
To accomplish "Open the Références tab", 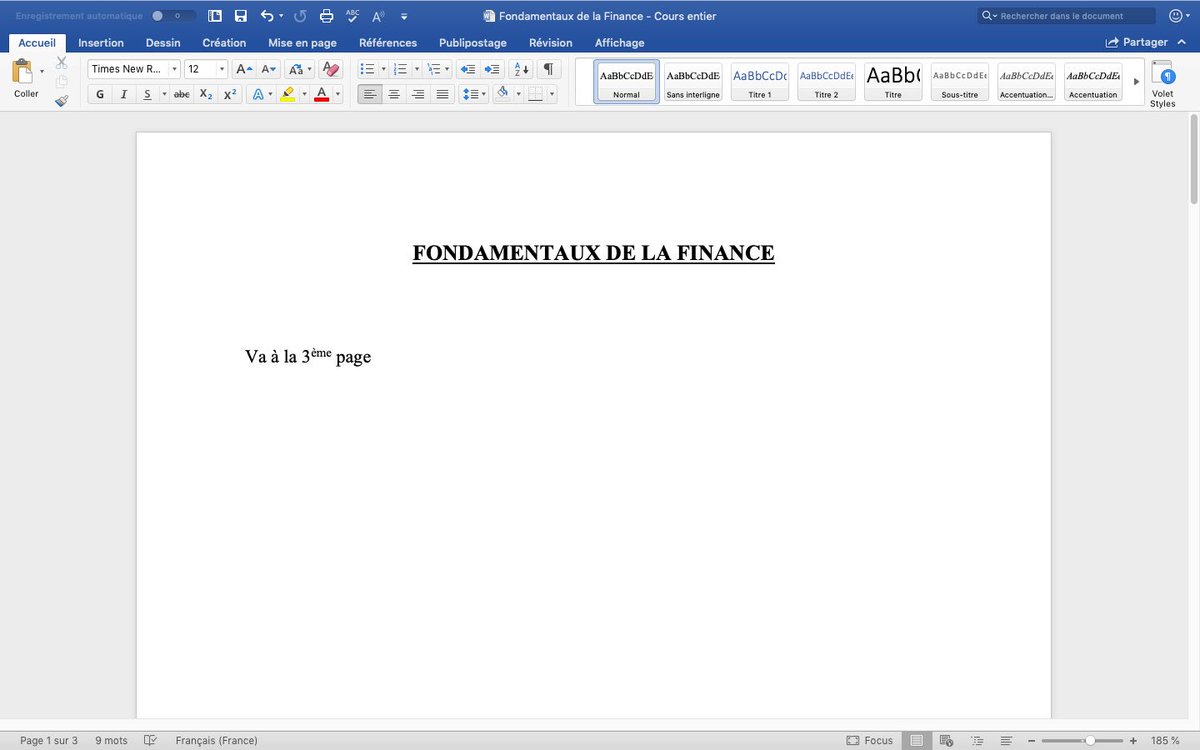I will (x=388, y=43).
